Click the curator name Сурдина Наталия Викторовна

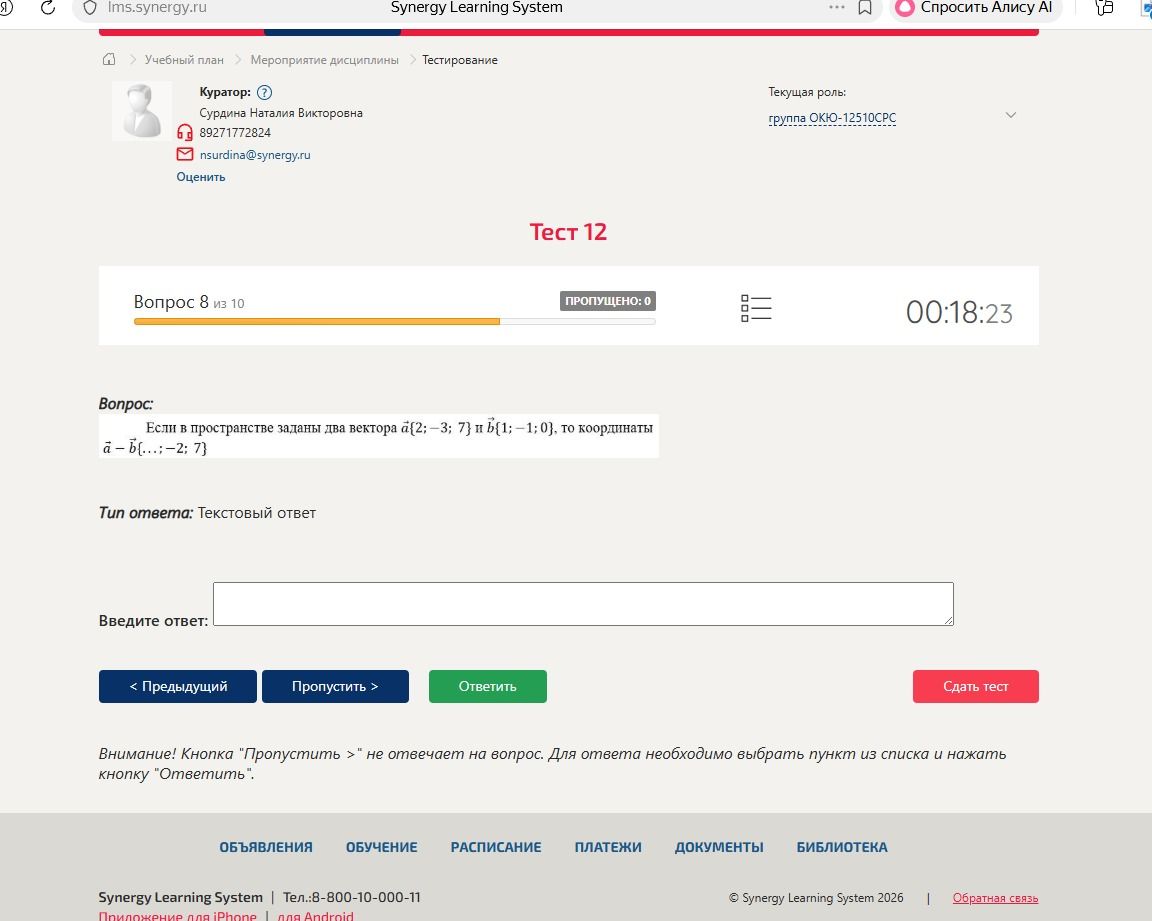281,113
